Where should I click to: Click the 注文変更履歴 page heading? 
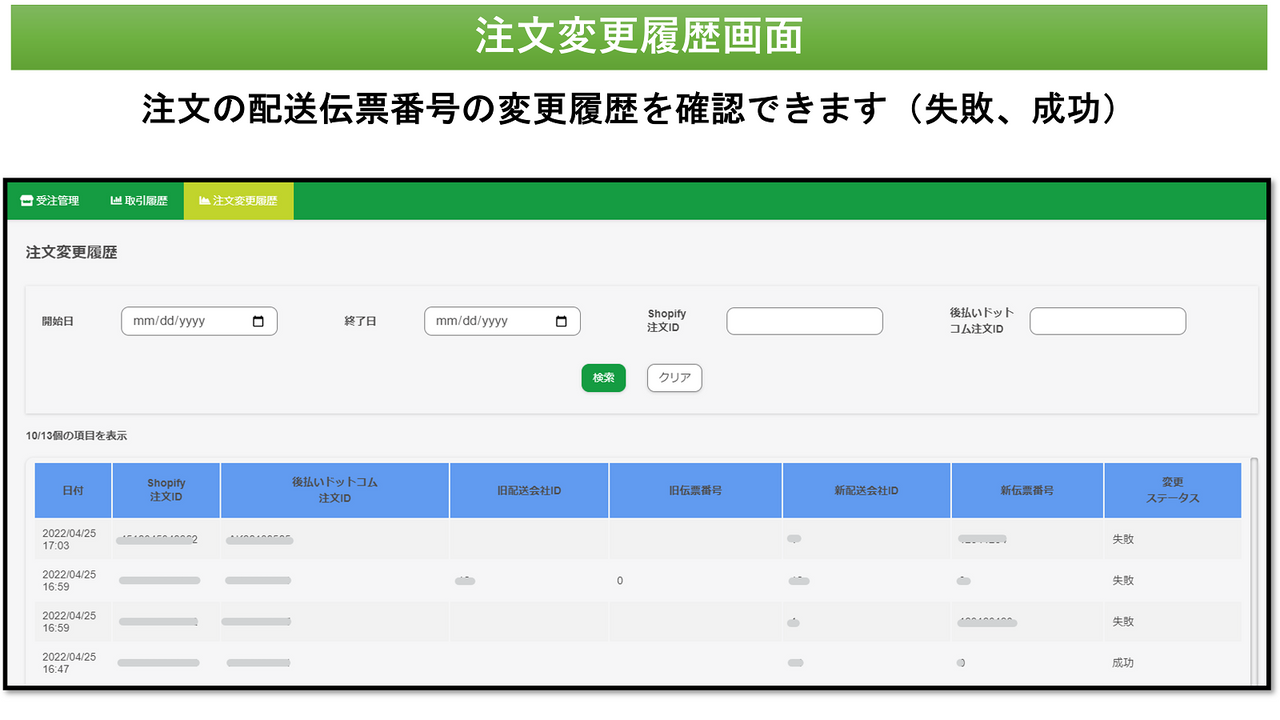pos(71,253)
